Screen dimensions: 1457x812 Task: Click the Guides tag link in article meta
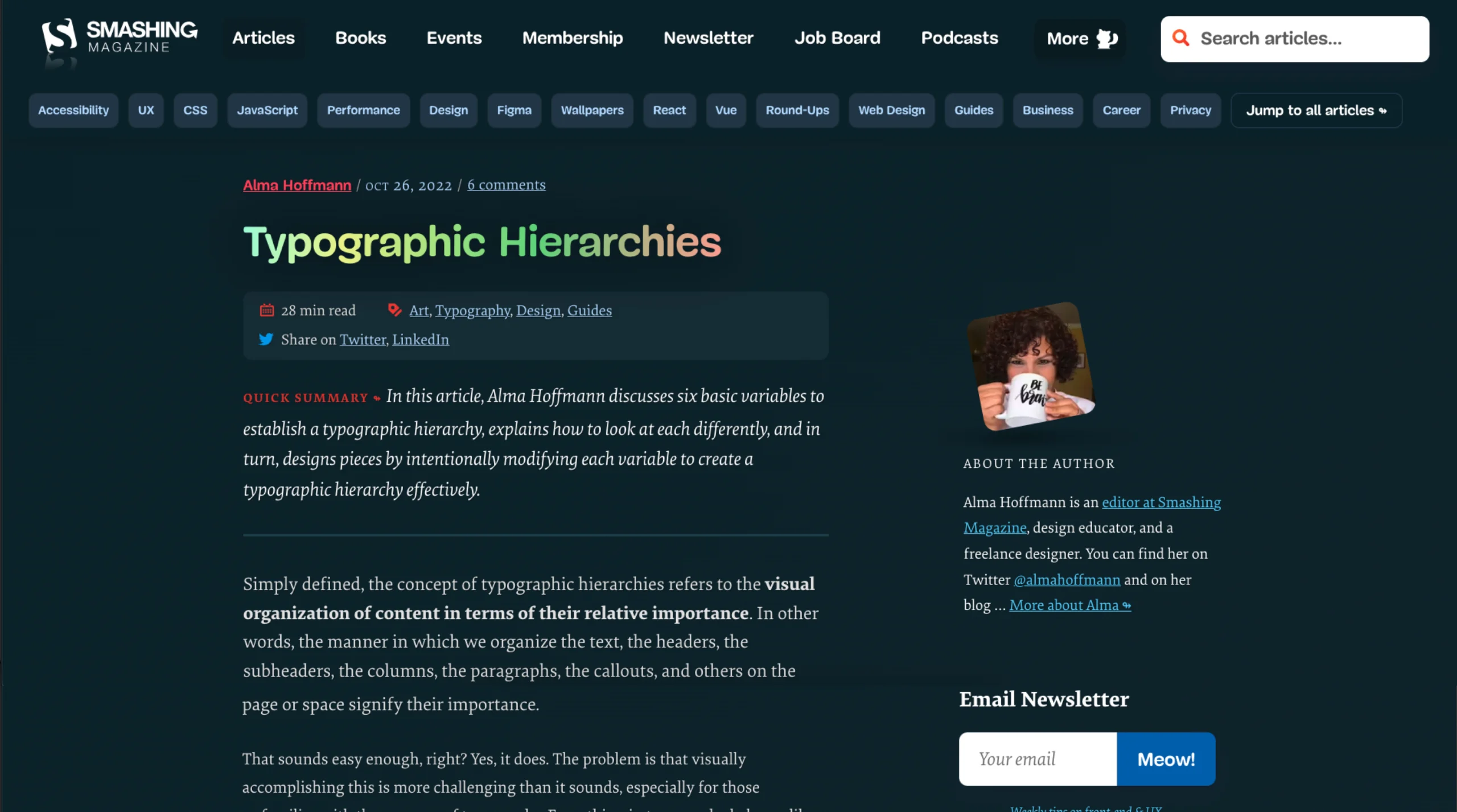[589, 310]
